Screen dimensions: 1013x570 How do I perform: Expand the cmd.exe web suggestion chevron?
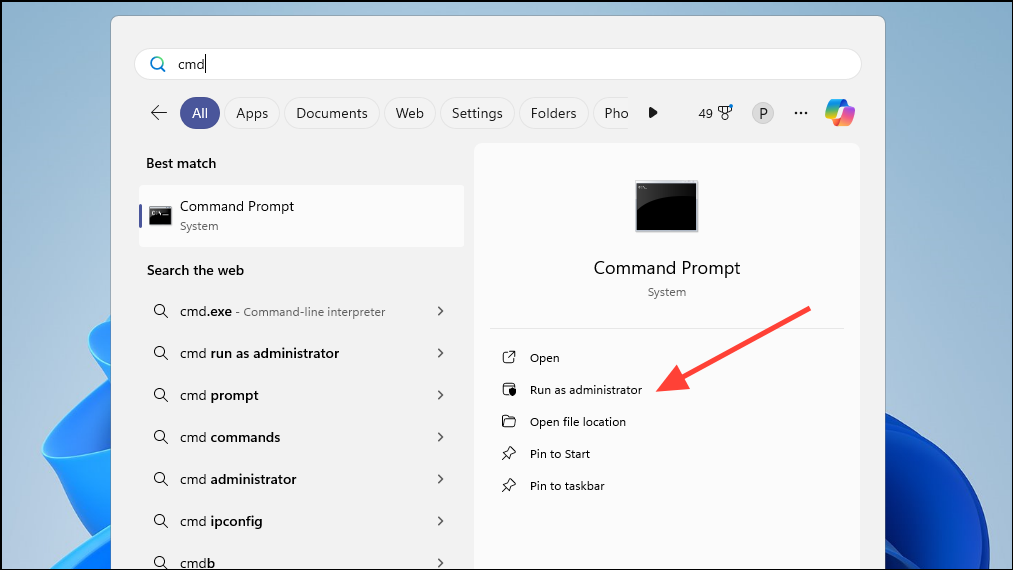[441, 311]
